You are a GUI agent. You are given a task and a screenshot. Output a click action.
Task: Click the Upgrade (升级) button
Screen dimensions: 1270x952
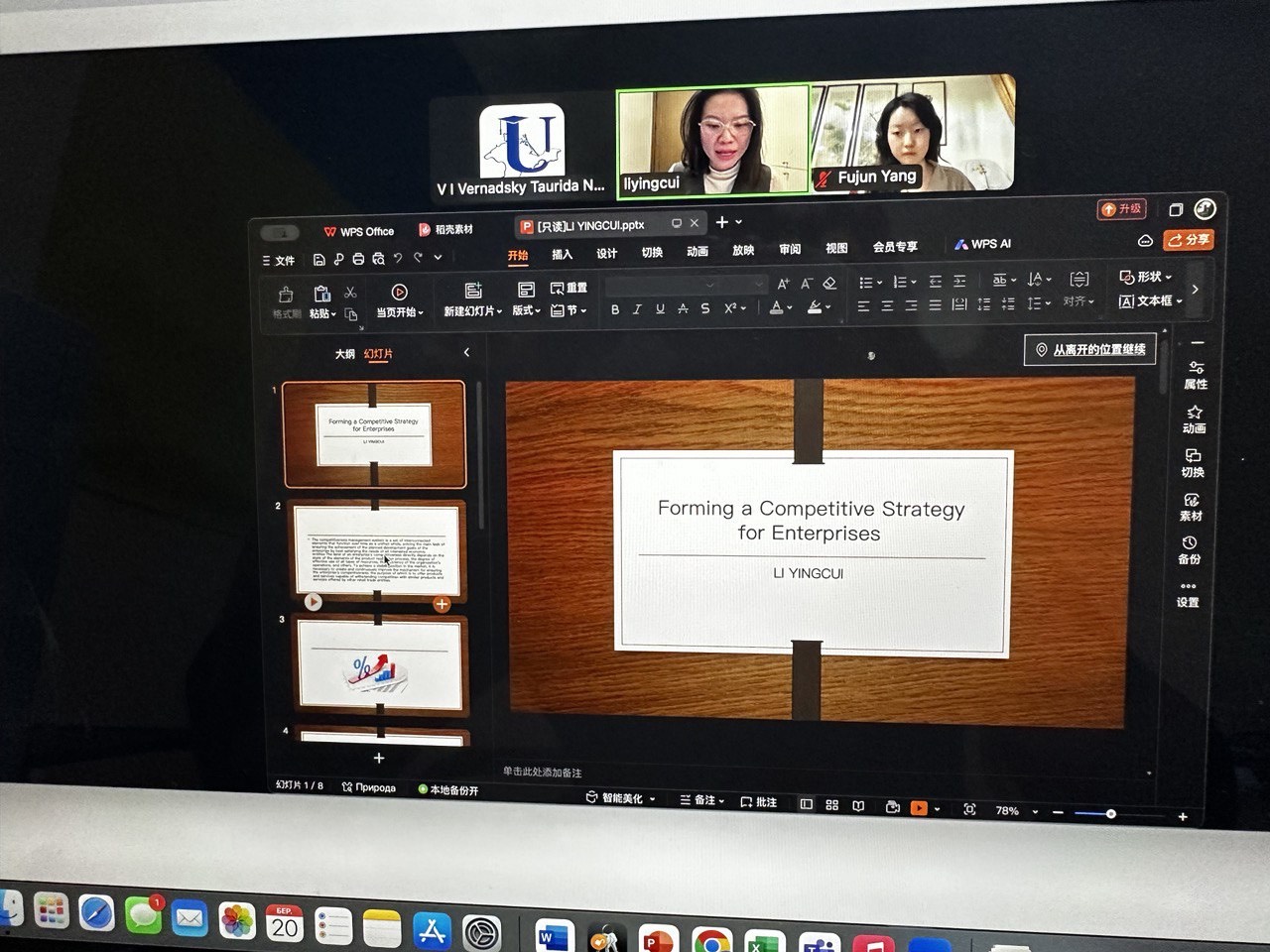[1121, 209]
